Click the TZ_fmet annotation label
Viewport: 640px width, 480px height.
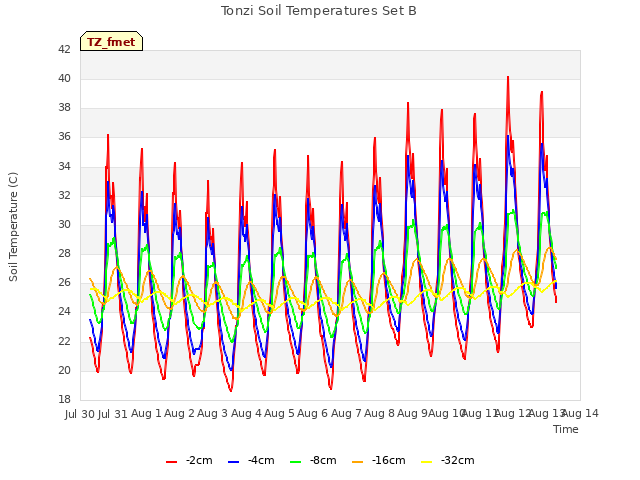coord(111,42)
